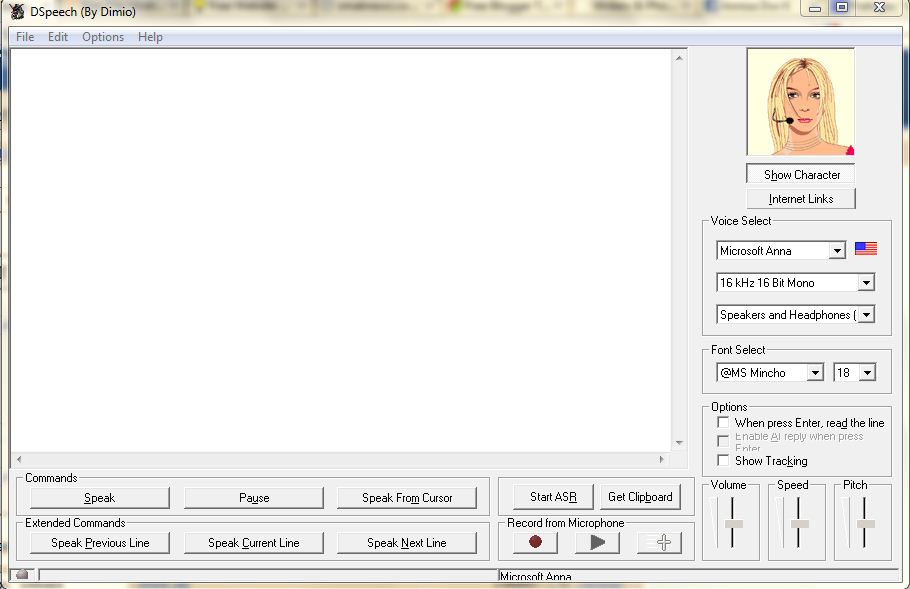
Task: Open the Help menu
Action: click(x=150, y=37)
